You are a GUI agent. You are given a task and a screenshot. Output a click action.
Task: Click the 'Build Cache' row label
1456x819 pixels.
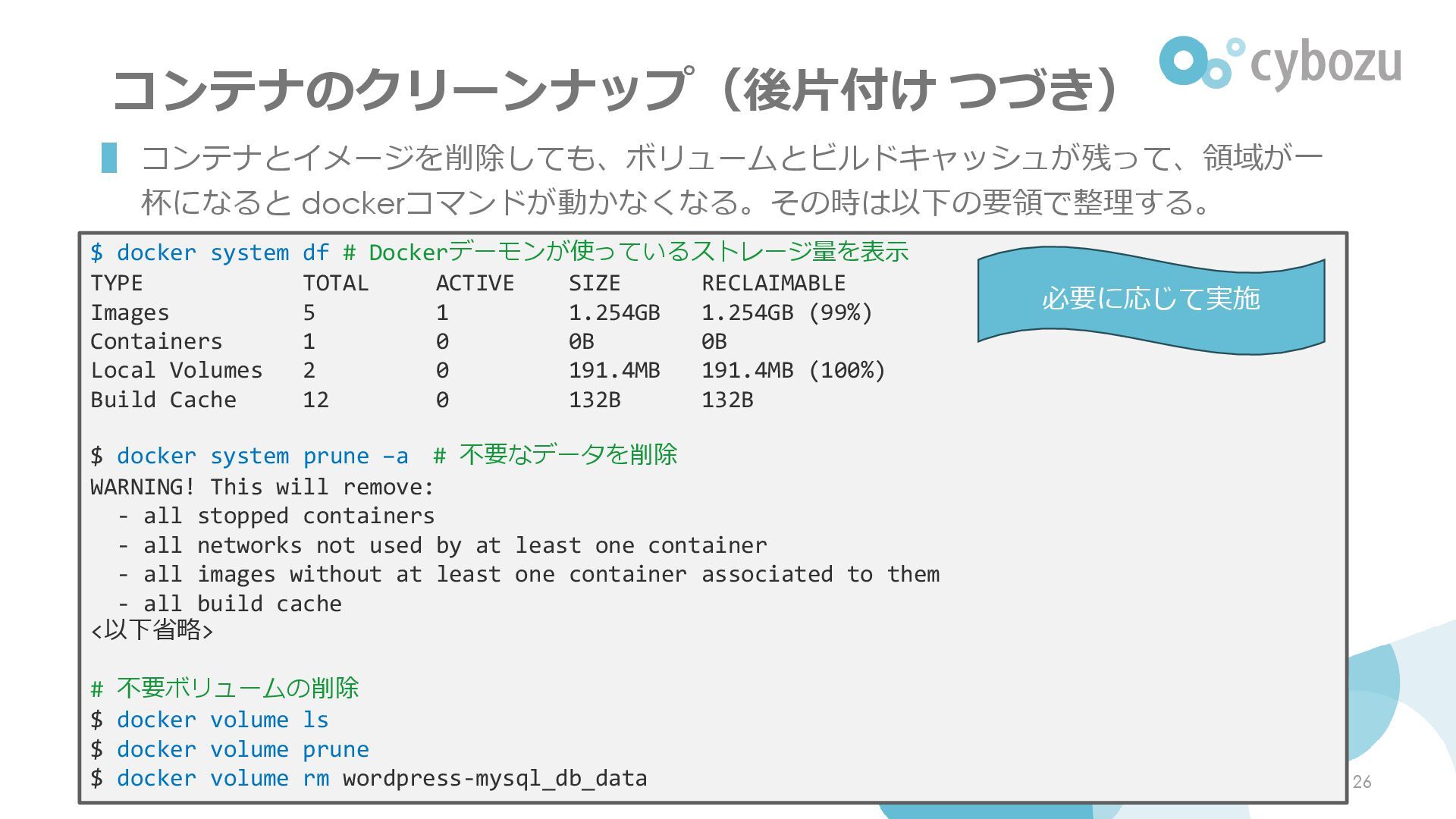(x=163, y=400)
